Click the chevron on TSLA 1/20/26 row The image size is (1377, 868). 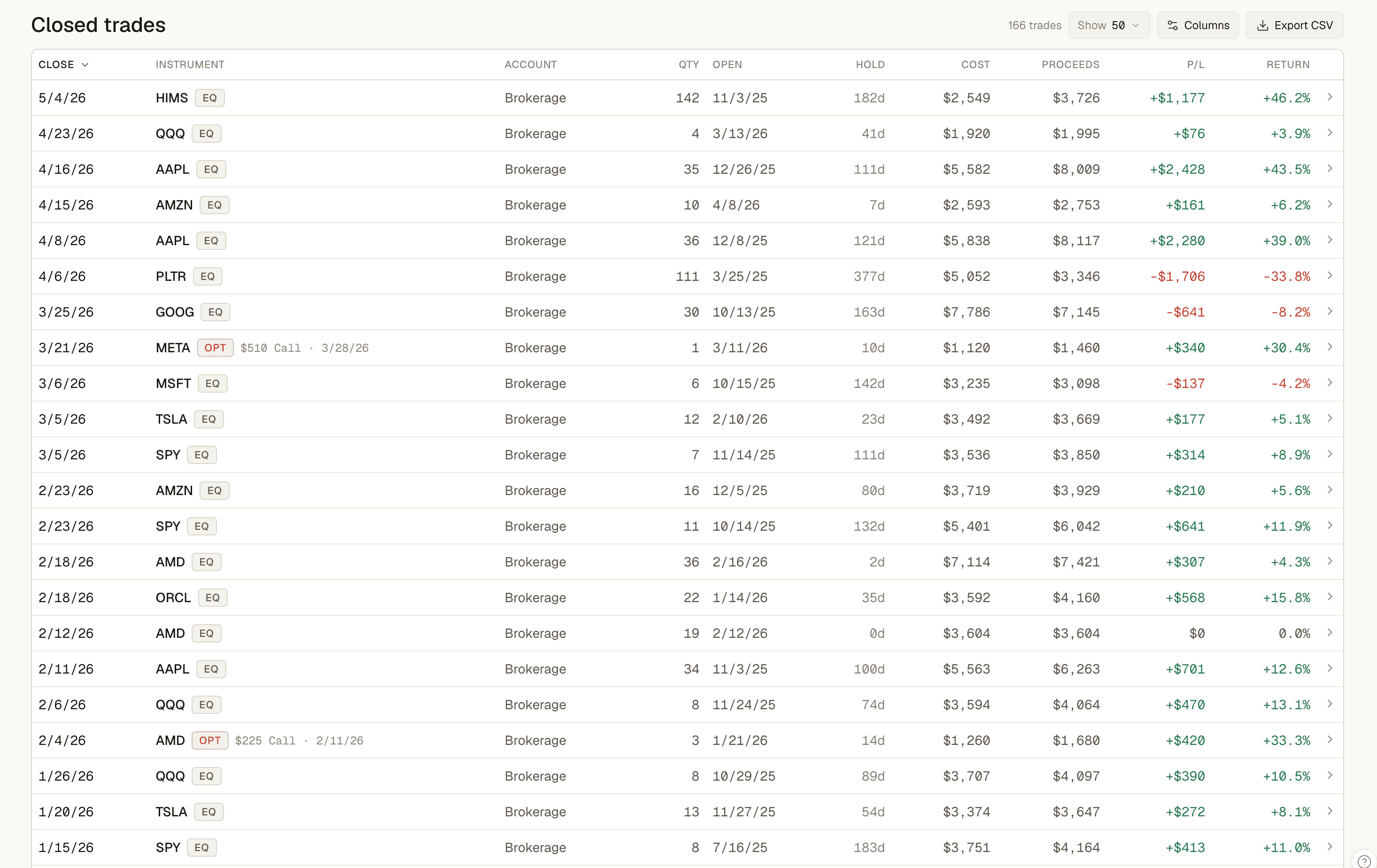pos(1330,811)
